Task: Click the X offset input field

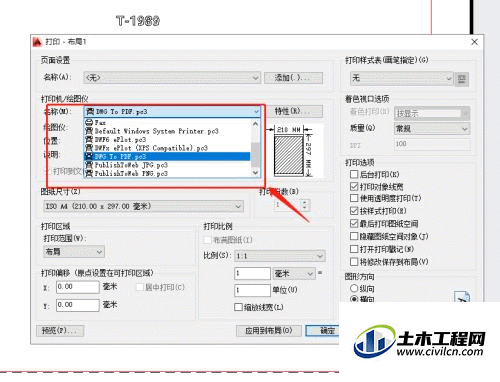Action: click(78, 287)
